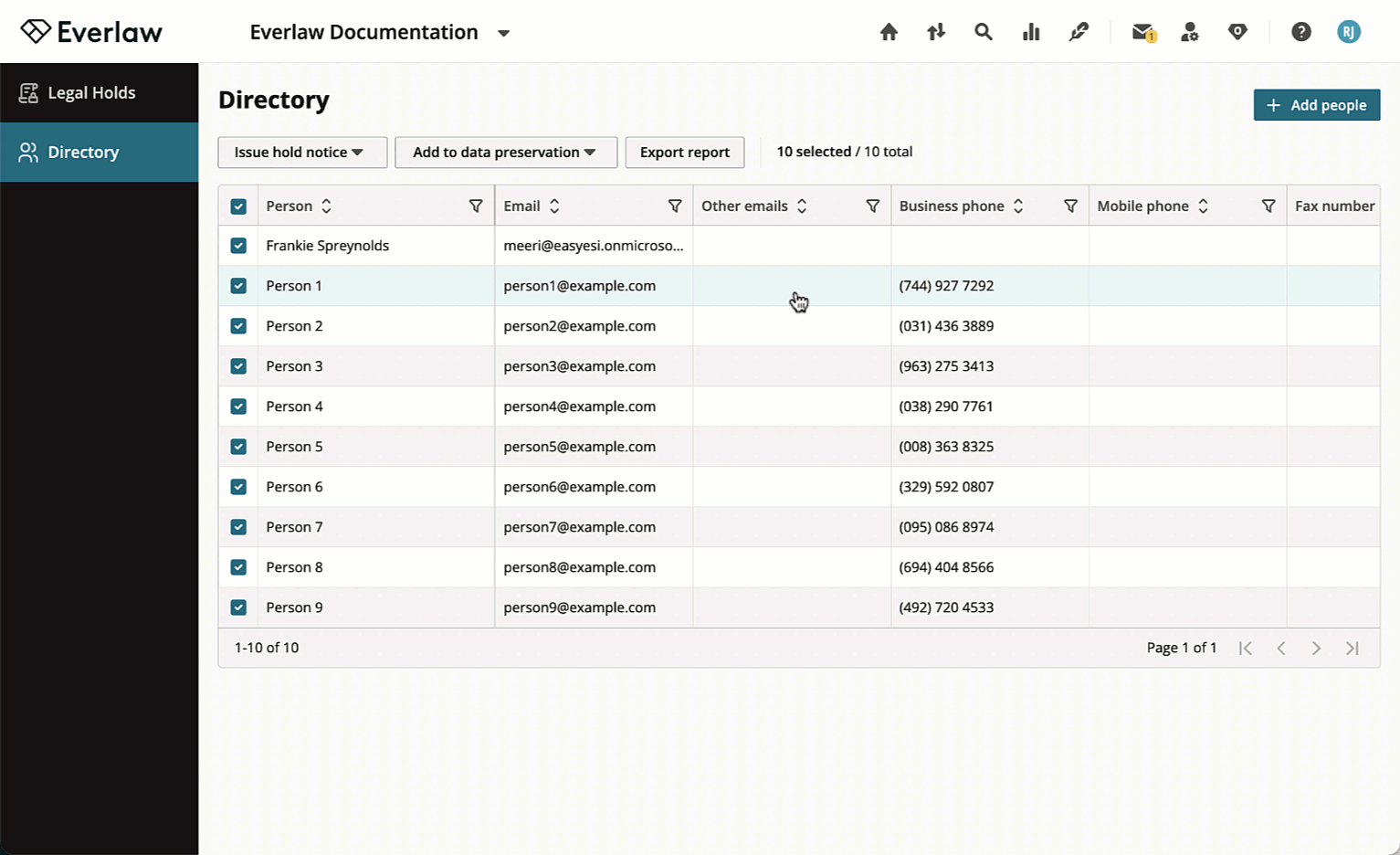Sort by the Email column arrows
Image resolution: width=1400 pixels, height=855 pixels.
pyautogui.click(x=554, y=206)
